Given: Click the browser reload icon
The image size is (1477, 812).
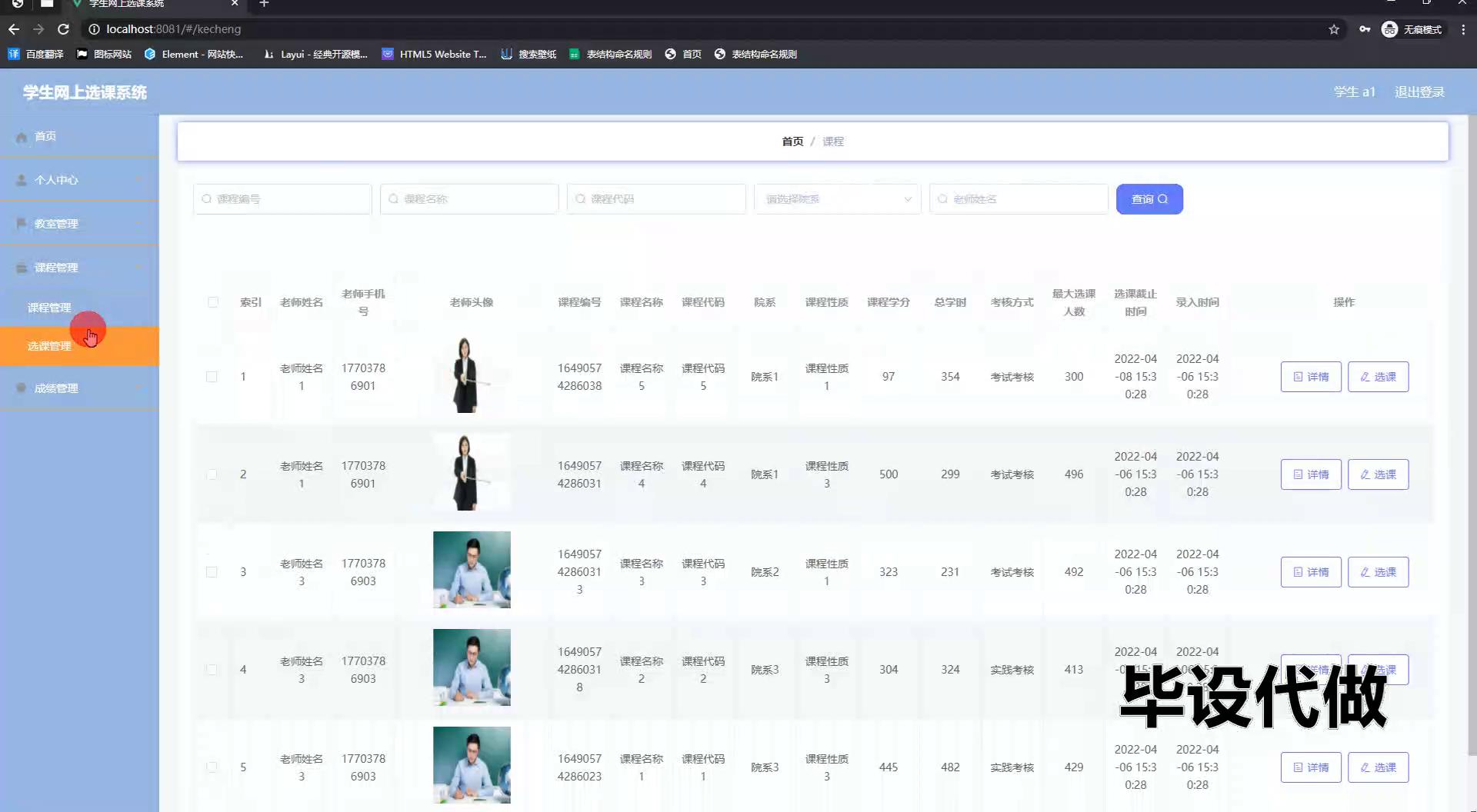Looking at the screenshot, I should click(63, 29).
